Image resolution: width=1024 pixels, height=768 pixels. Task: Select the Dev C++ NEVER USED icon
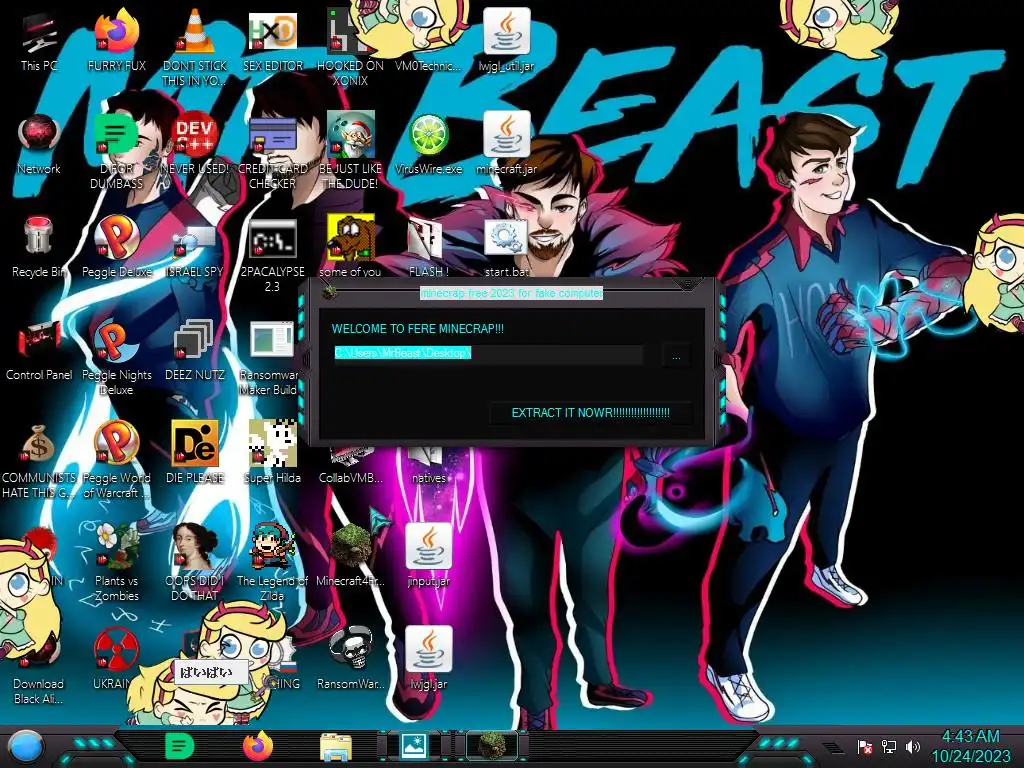click(x=195, y=144)
